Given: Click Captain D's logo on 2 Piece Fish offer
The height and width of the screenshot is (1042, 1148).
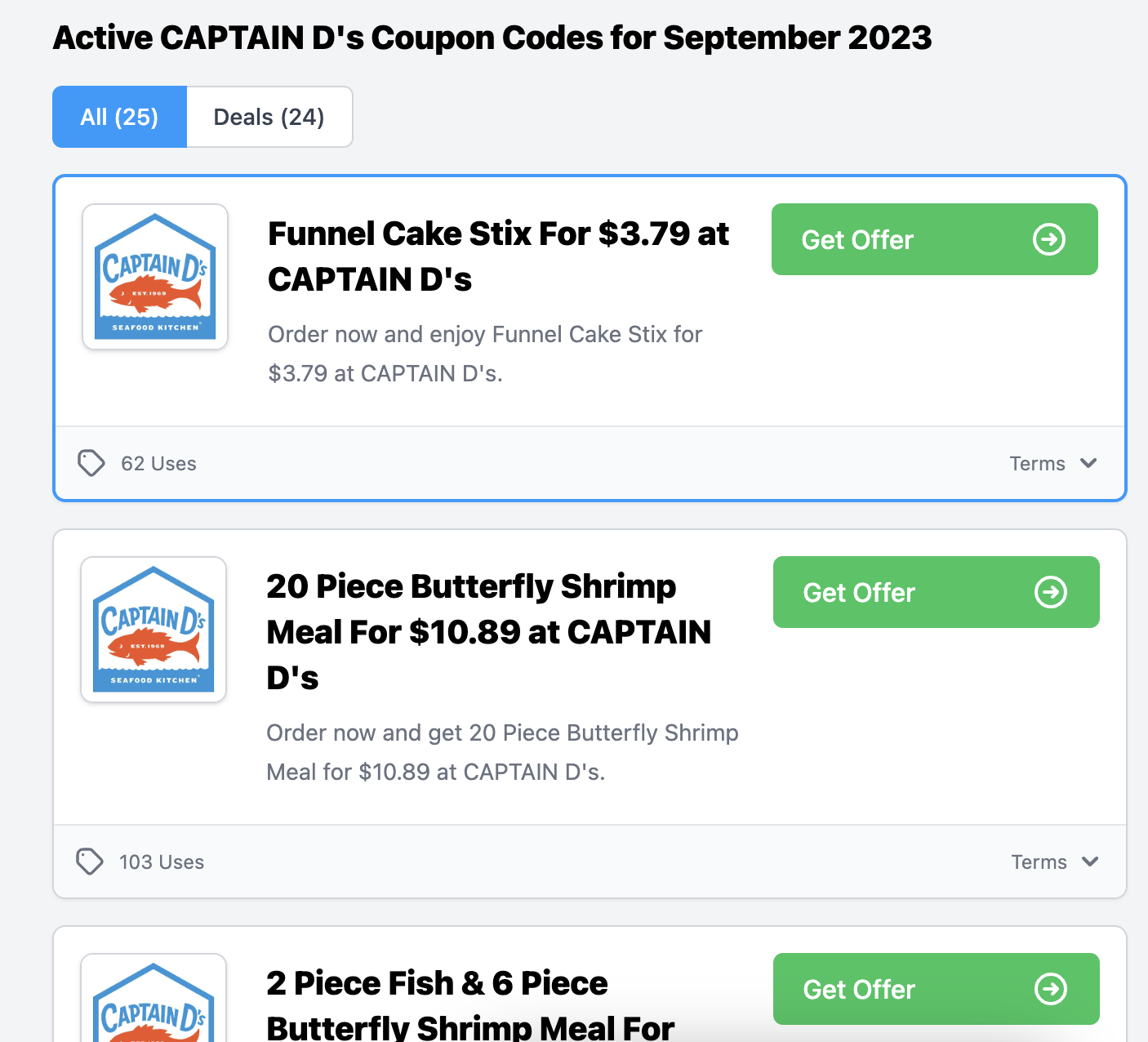Looking at the screenshot, I should 154,1004.
